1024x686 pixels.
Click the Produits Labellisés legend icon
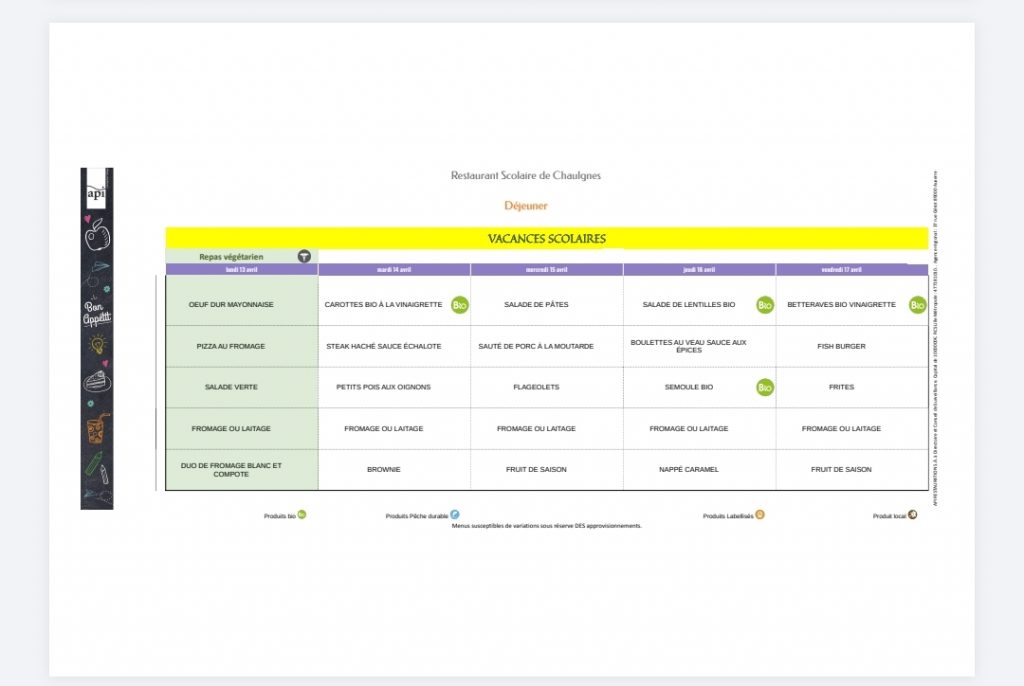coord(760,515)
